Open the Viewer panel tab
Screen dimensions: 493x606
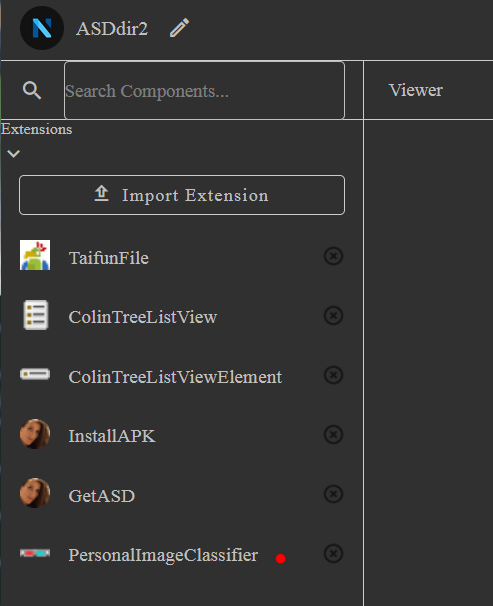pyautogui.click(x=416, y=90)
